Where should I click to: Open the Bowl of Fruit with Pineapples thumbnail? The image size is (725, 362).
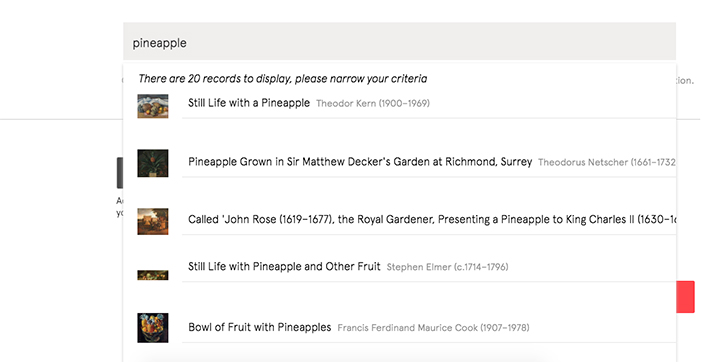click(x=153, y=328)
